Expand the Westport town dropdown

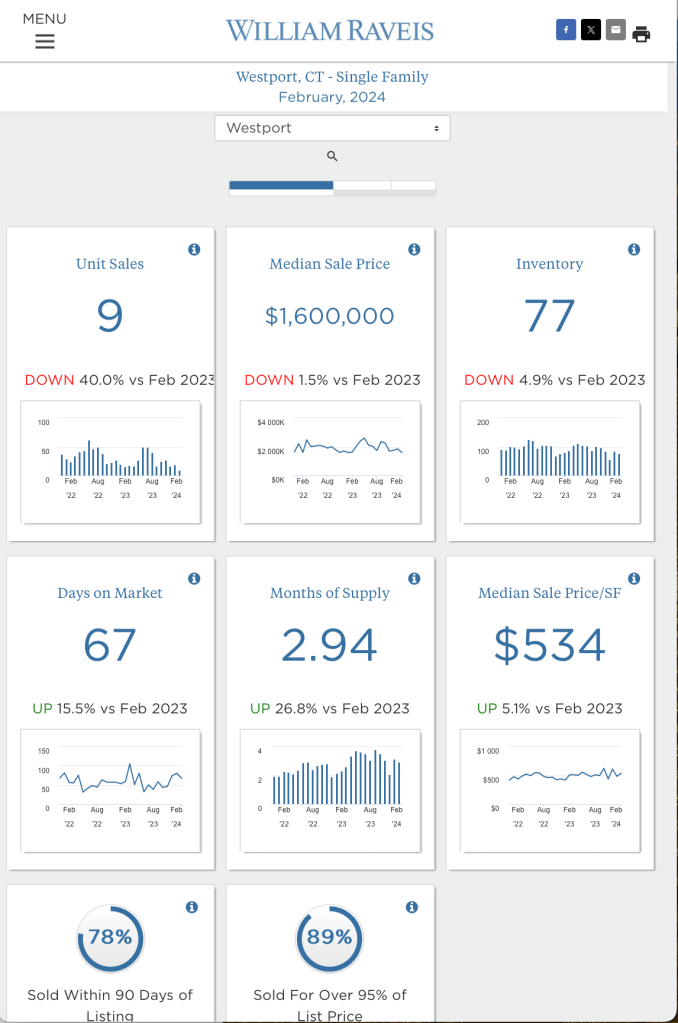click(x=332, y=128)
